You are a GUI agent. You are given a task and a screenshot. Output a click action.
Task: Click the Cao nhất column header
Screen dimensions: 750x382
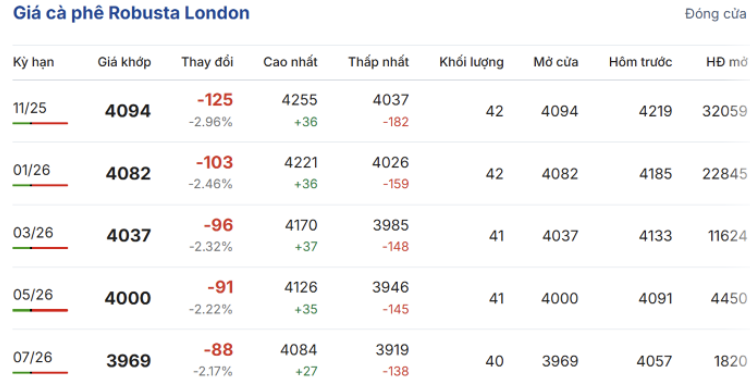click(x=290, y=62)
